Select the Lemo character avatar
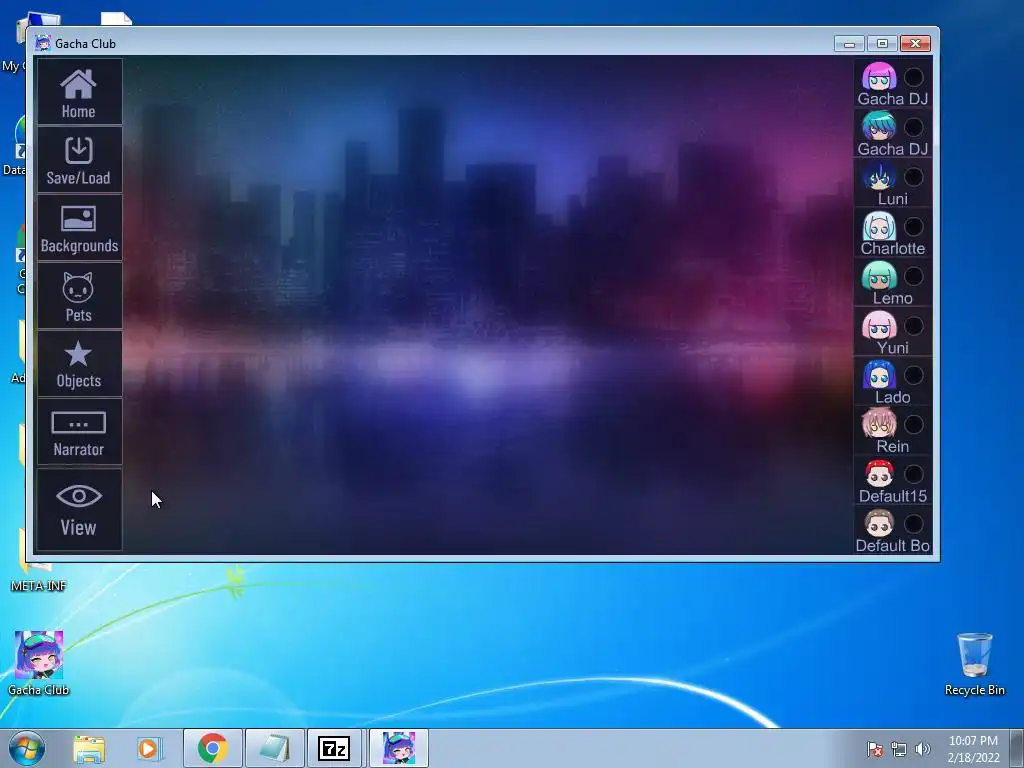Screen dimensions: 1024x768 [879, 275]
